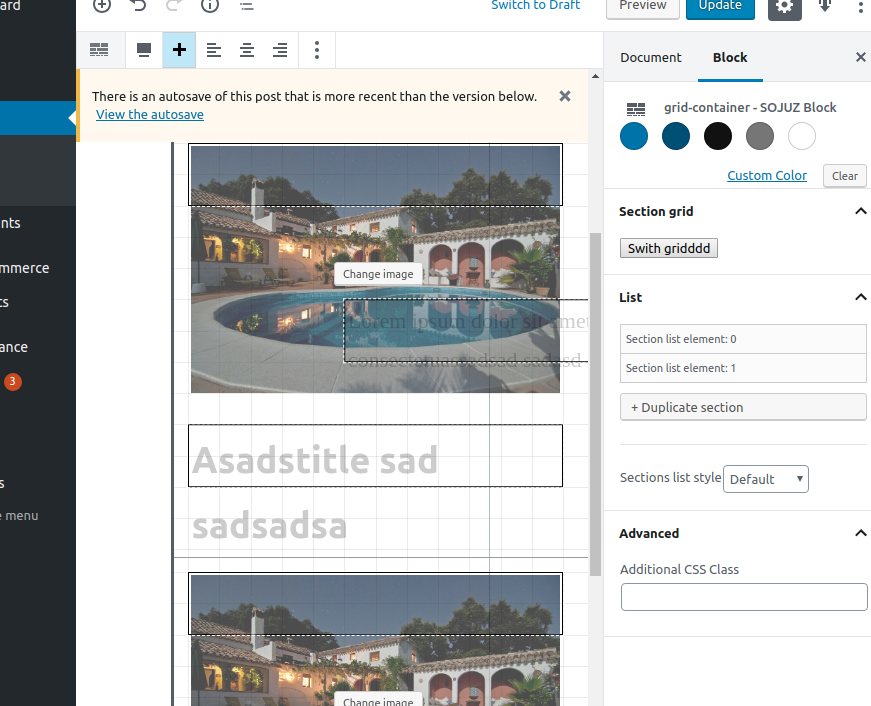Choose the dark blue color swatch

676,136
